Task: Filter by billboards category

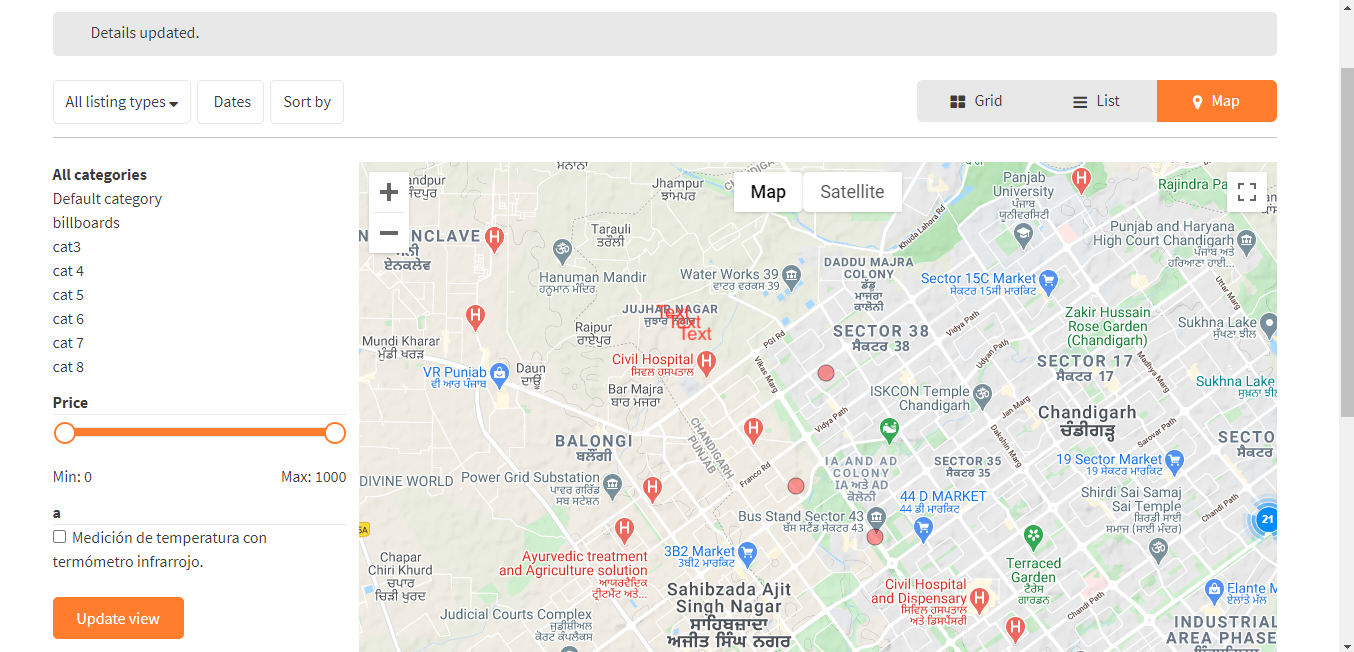Action: [86, 223]
